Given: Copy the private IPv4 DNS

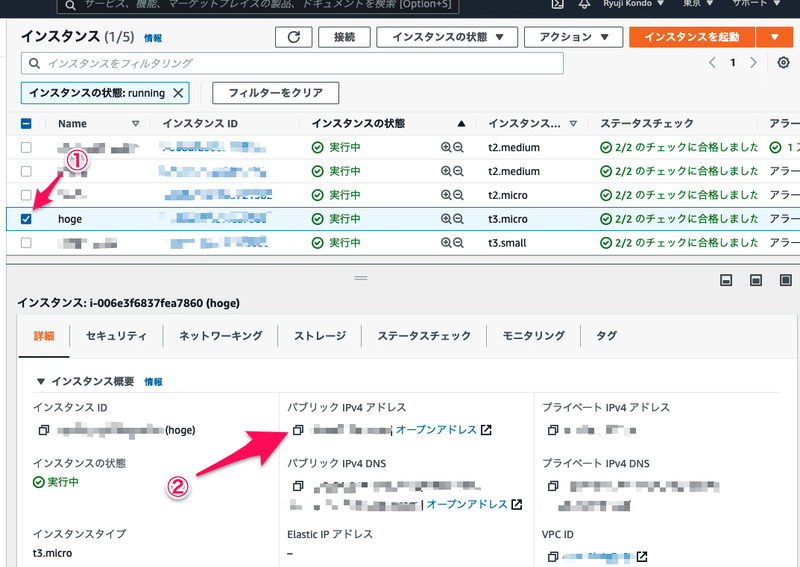Looking at the screenshot, I should [x=553, y=486].
